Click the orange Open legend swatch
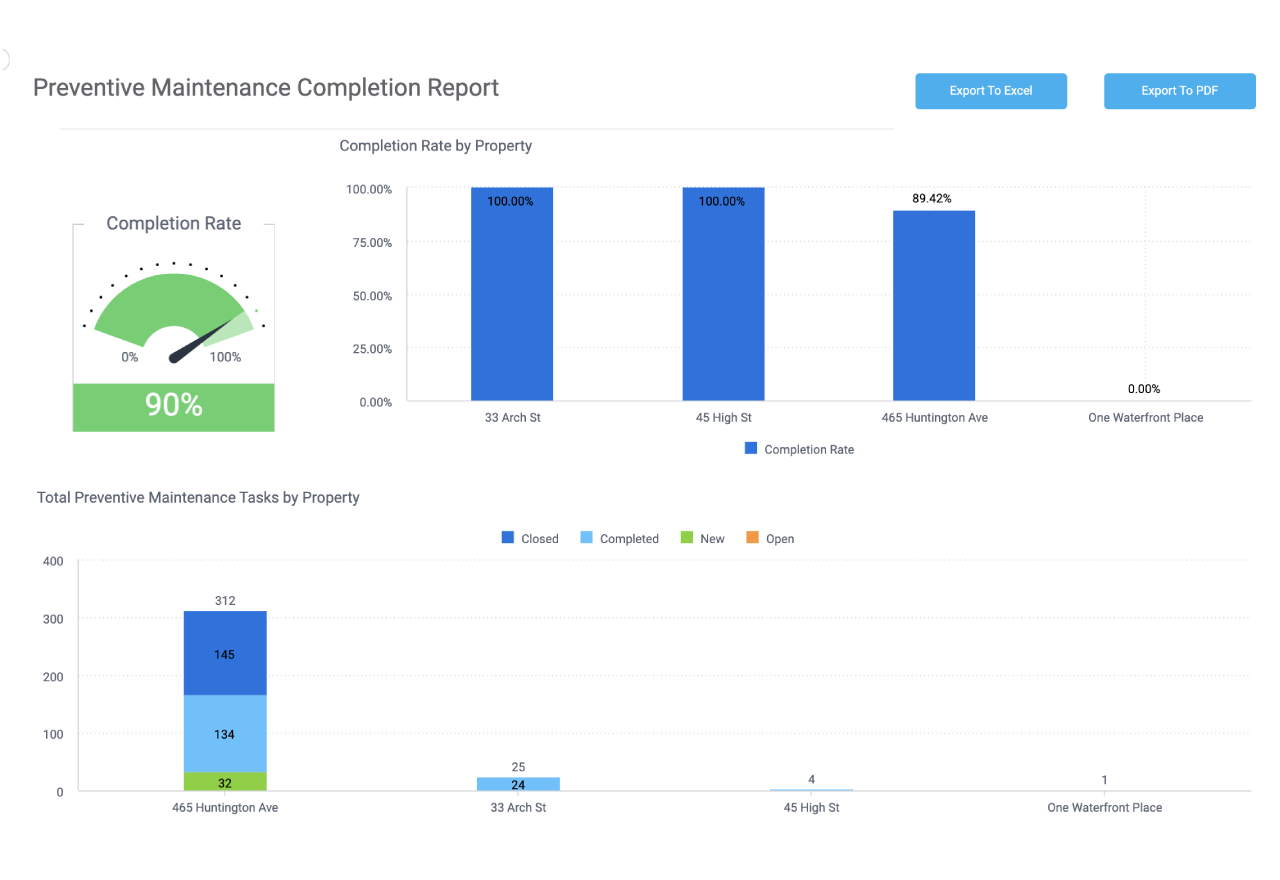This screenshot has width=1280, height=880. click(752, 538)
